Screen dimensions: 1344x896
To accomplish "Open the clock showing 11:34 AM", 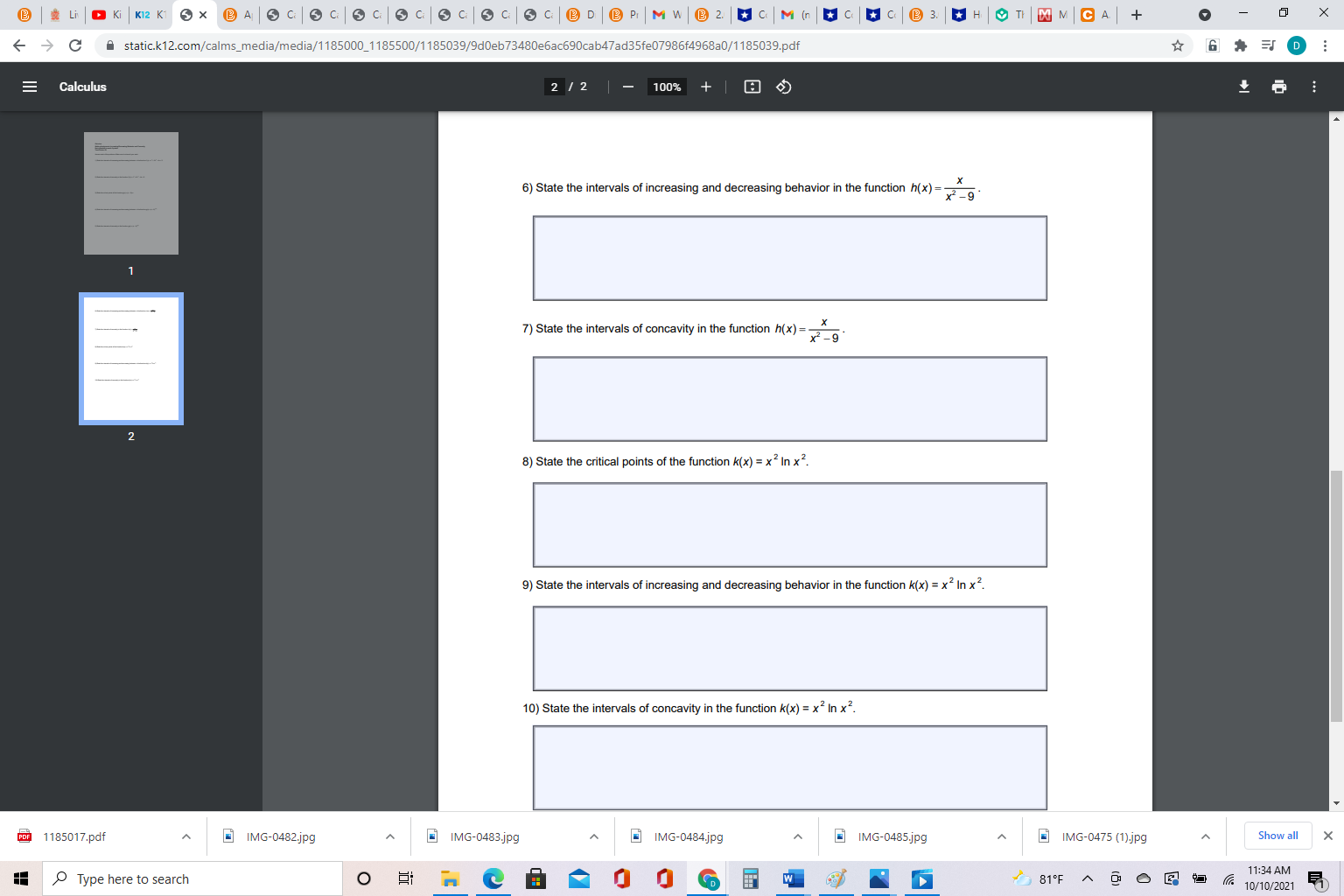I will click(1270, 878).
